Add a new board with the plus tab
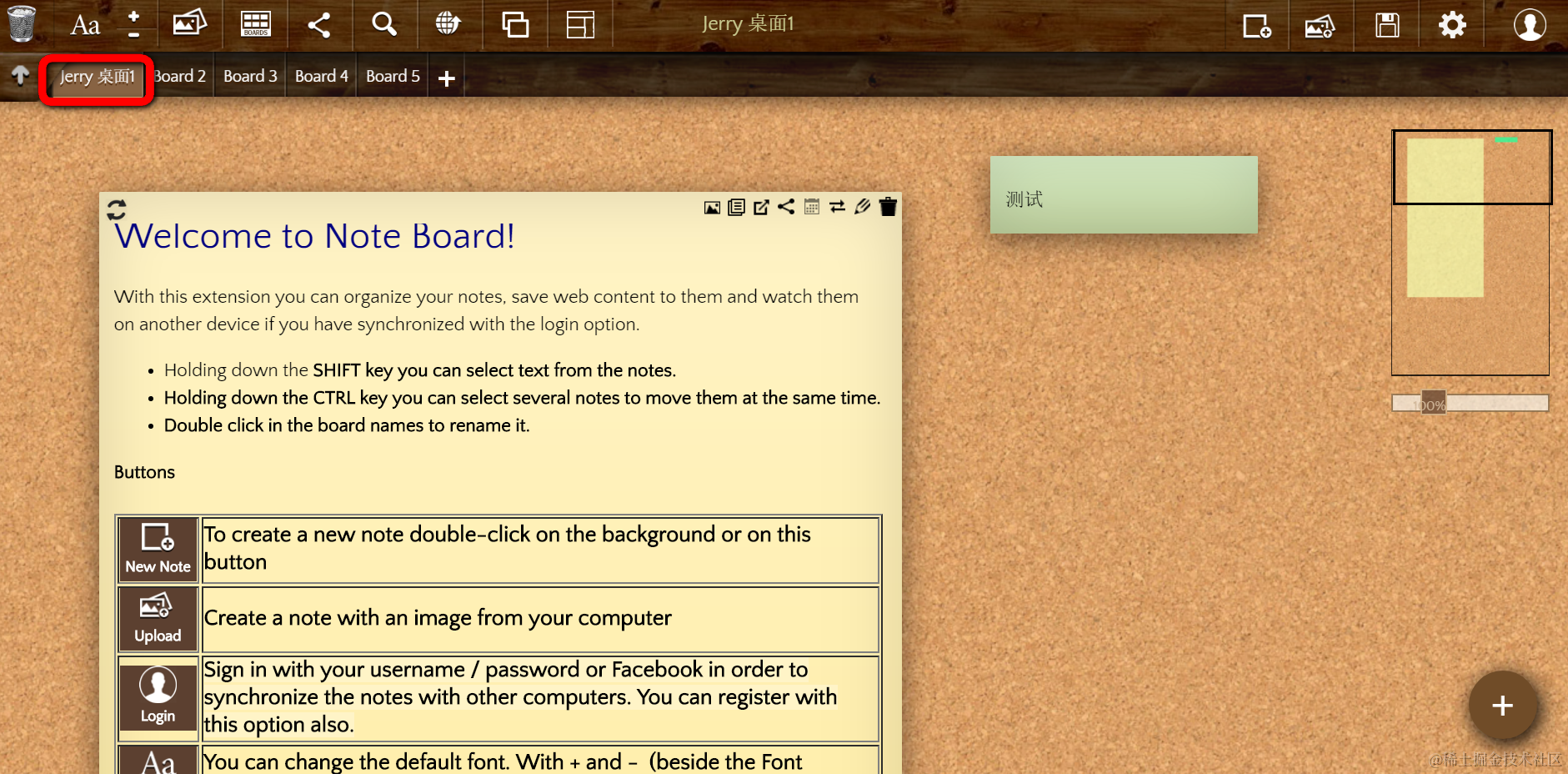The image size is (1568, 774). tap(447, 78)
